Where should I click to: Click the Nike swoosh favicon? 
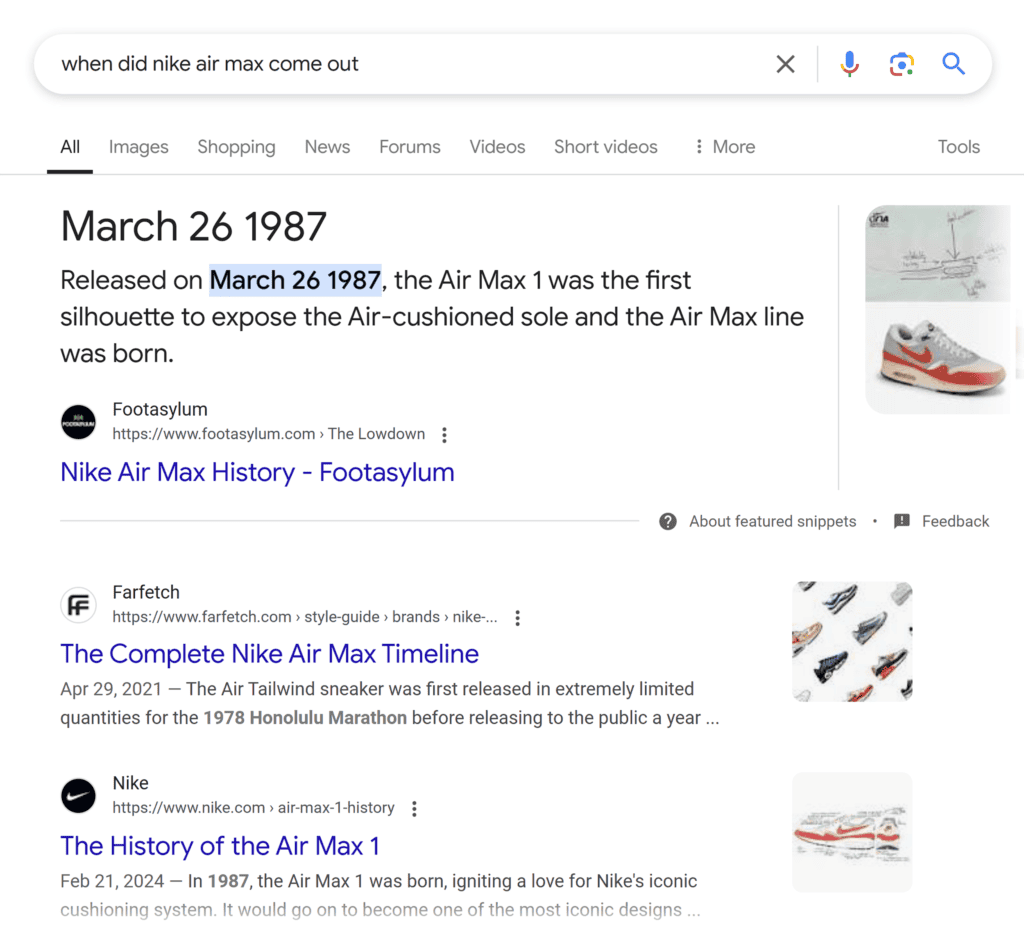(x=78, y=795)
